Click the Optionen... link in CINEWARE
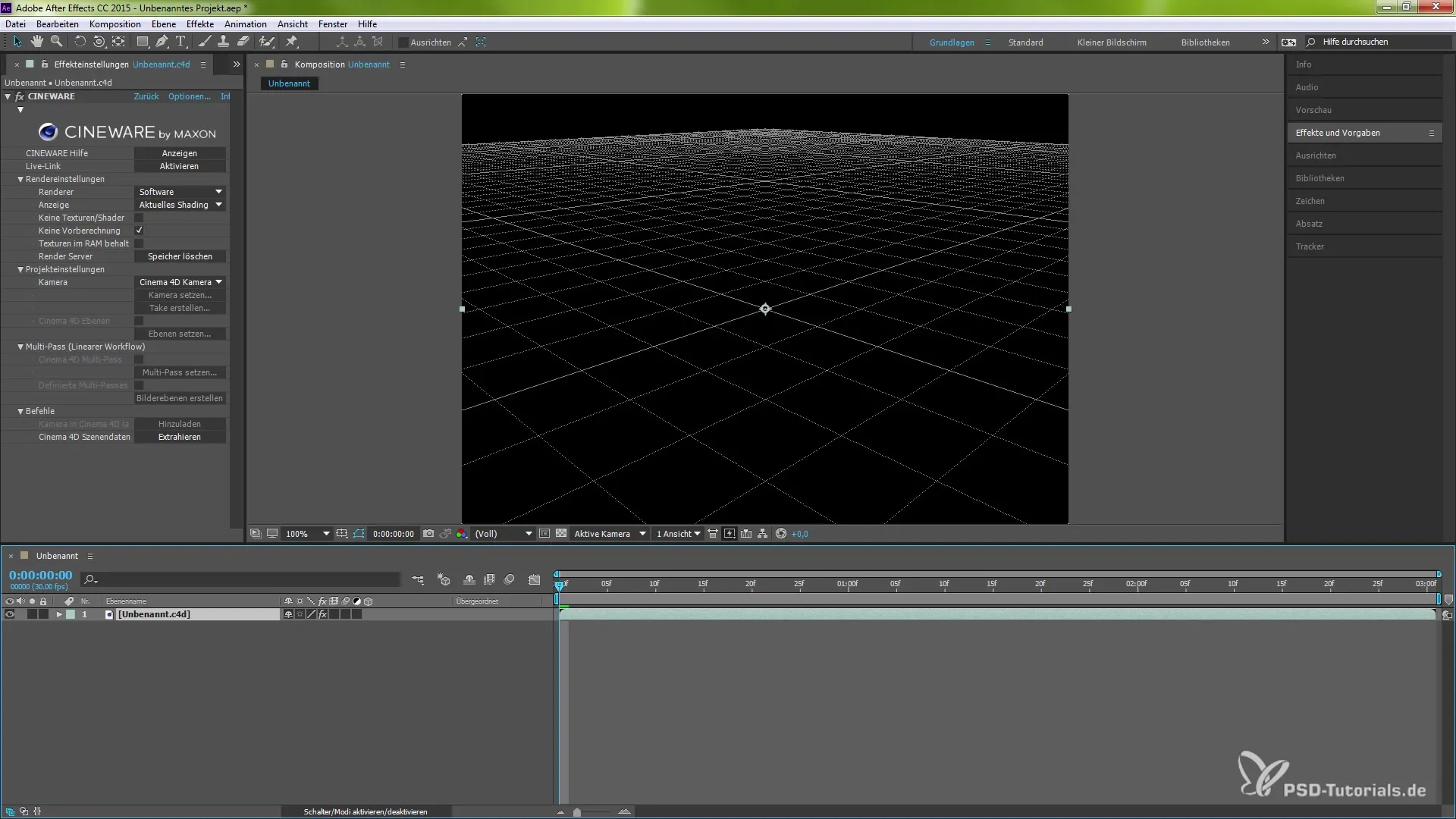The image size is (1456, 819). (x=190, y=96)
